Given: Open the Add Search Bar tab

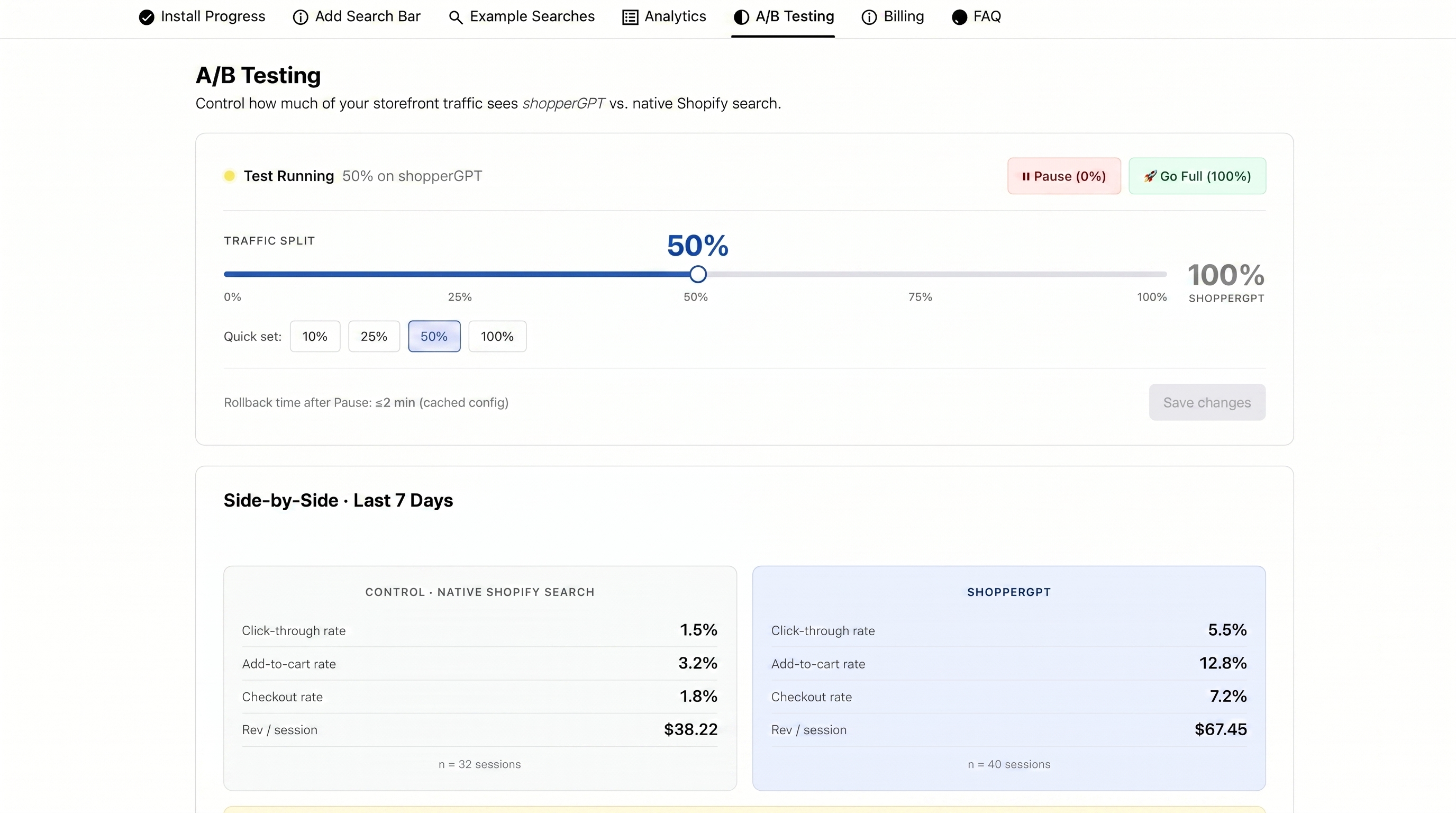Looking at the screenshot, I should pyautogui.click(x=357, y=17).
